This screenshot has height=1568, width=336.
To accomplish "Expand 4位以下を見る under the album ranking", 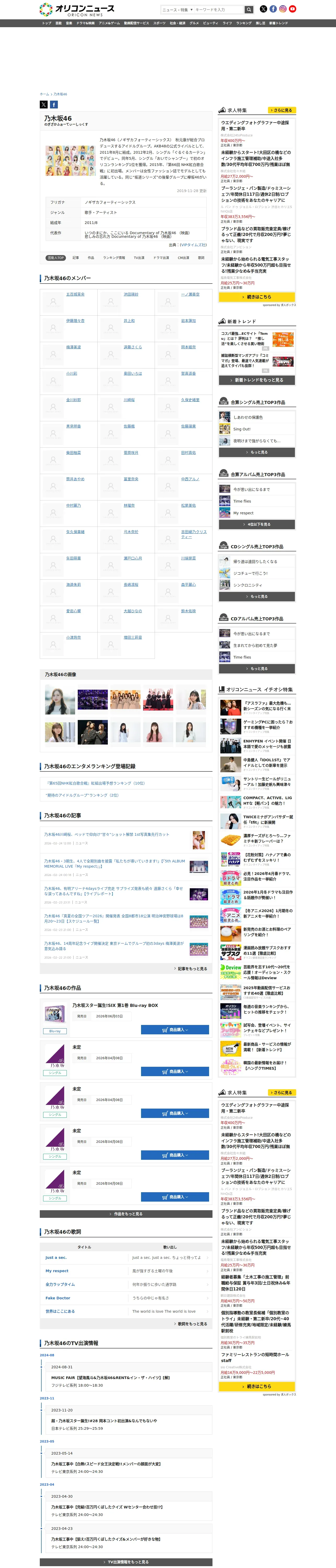I will [x=257, y=524].
